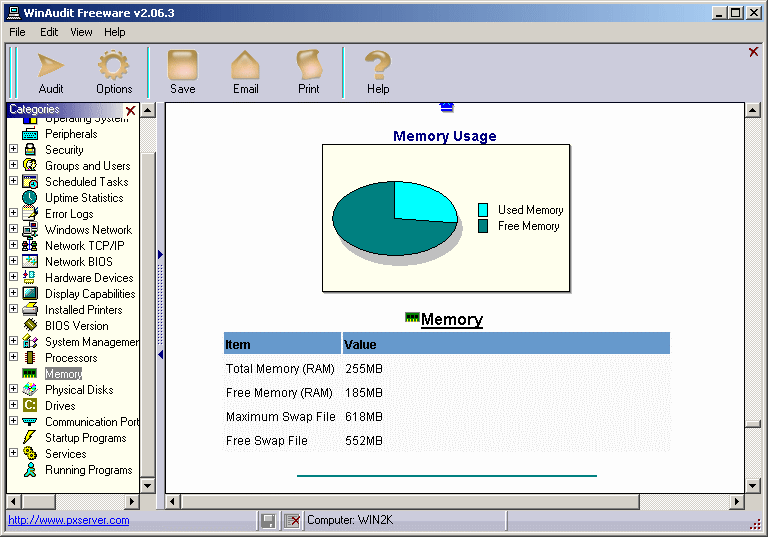Open Help question mark icon
The height and width of the screenshot is (537, 768).
tap(377, 66)
